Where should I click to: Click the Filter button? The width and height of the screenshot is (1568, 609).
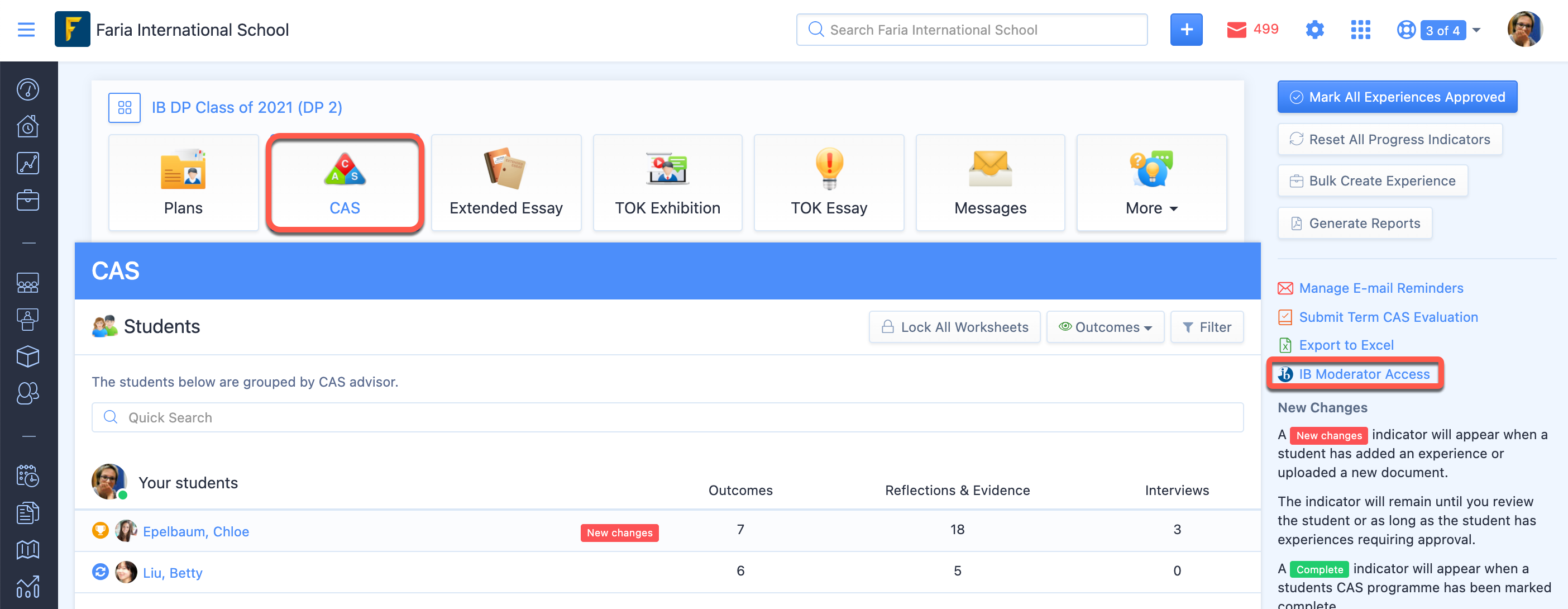[x=1207, y=327]
